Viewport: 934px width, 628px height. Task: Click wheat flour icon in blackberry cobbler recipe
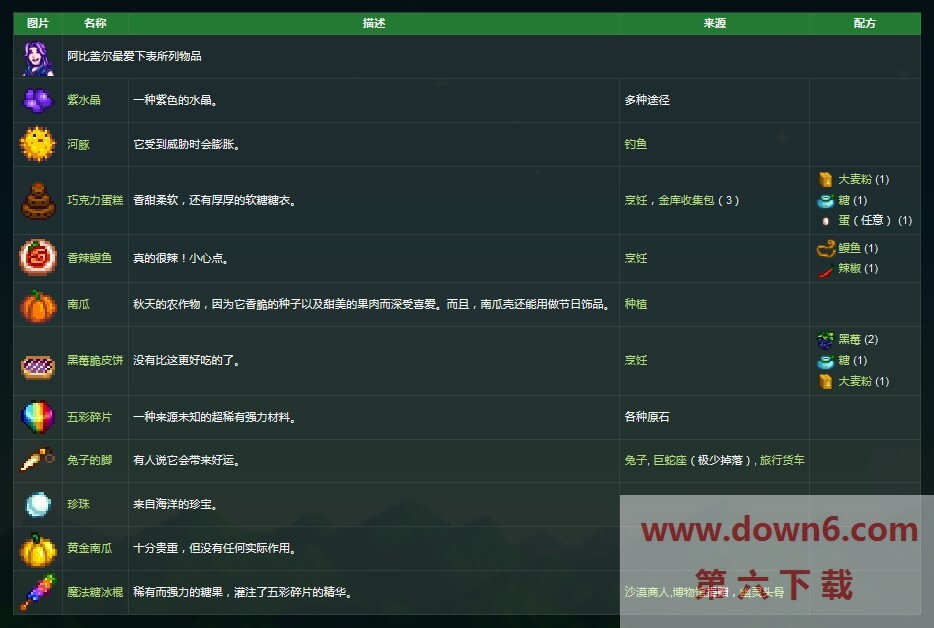(826, 381)
